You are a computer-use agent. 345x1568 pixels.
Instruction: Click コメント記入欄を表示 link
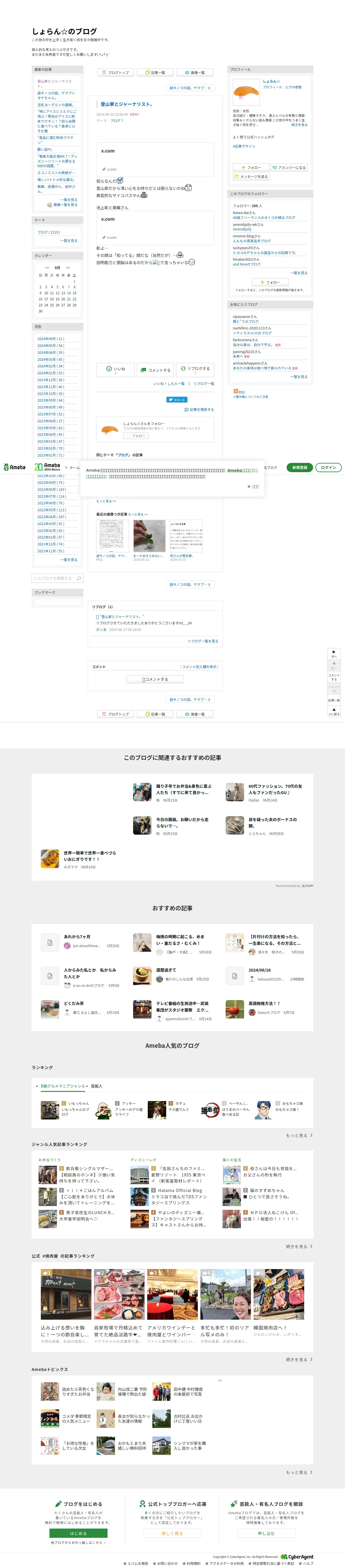199,667
